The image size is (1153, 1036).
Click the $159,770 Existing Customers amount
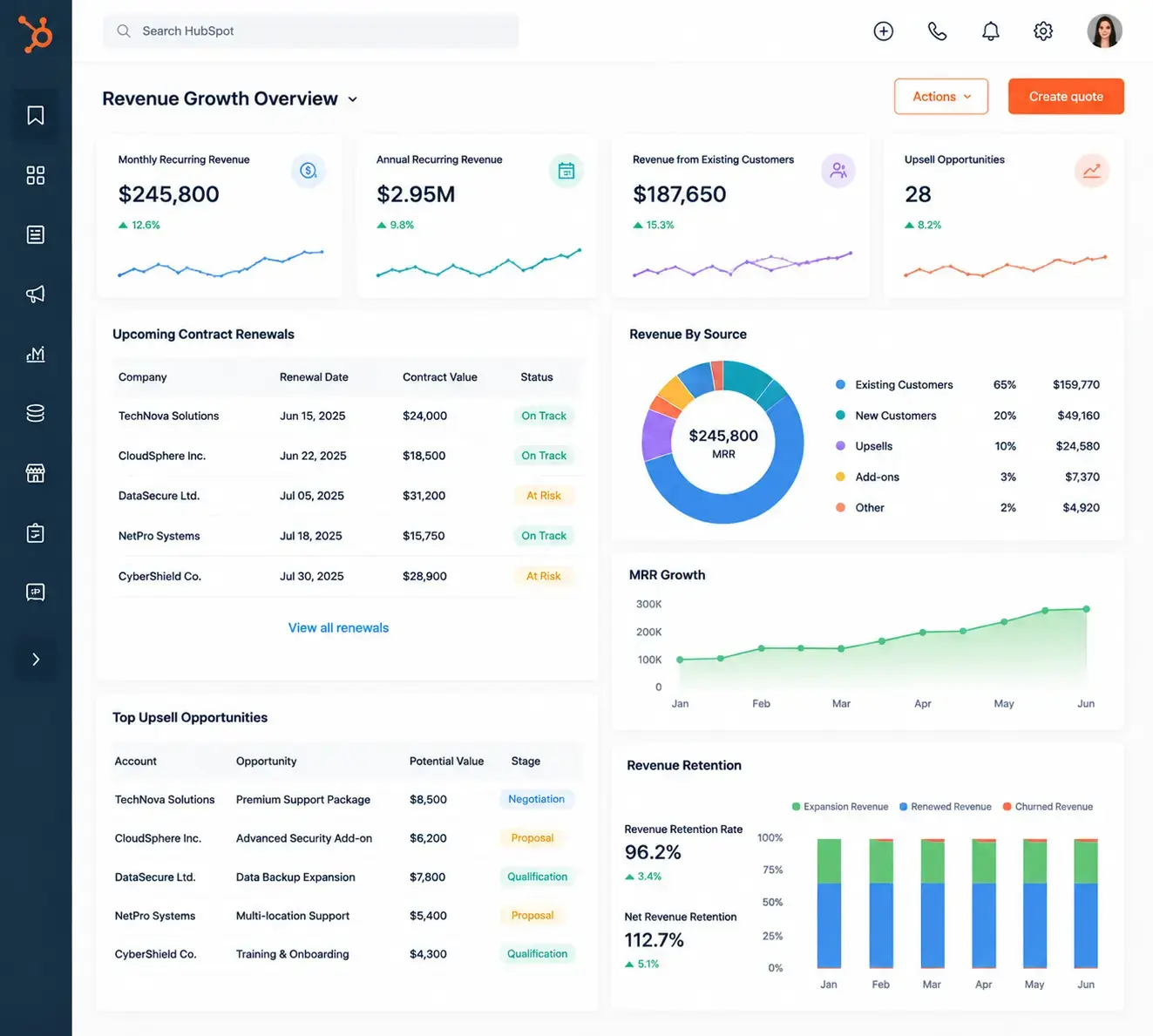pyautogui.click(x=1076, y=385)
